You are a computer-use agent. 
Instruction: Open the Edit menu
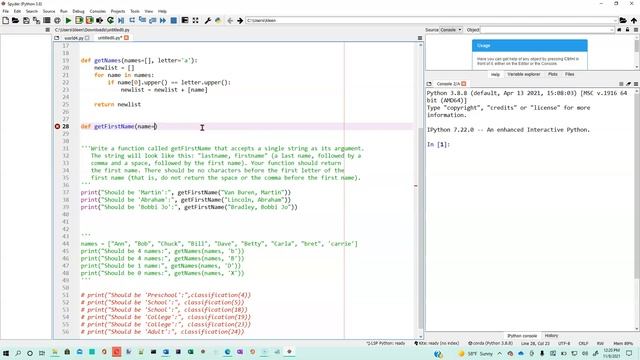coord(17,11)
